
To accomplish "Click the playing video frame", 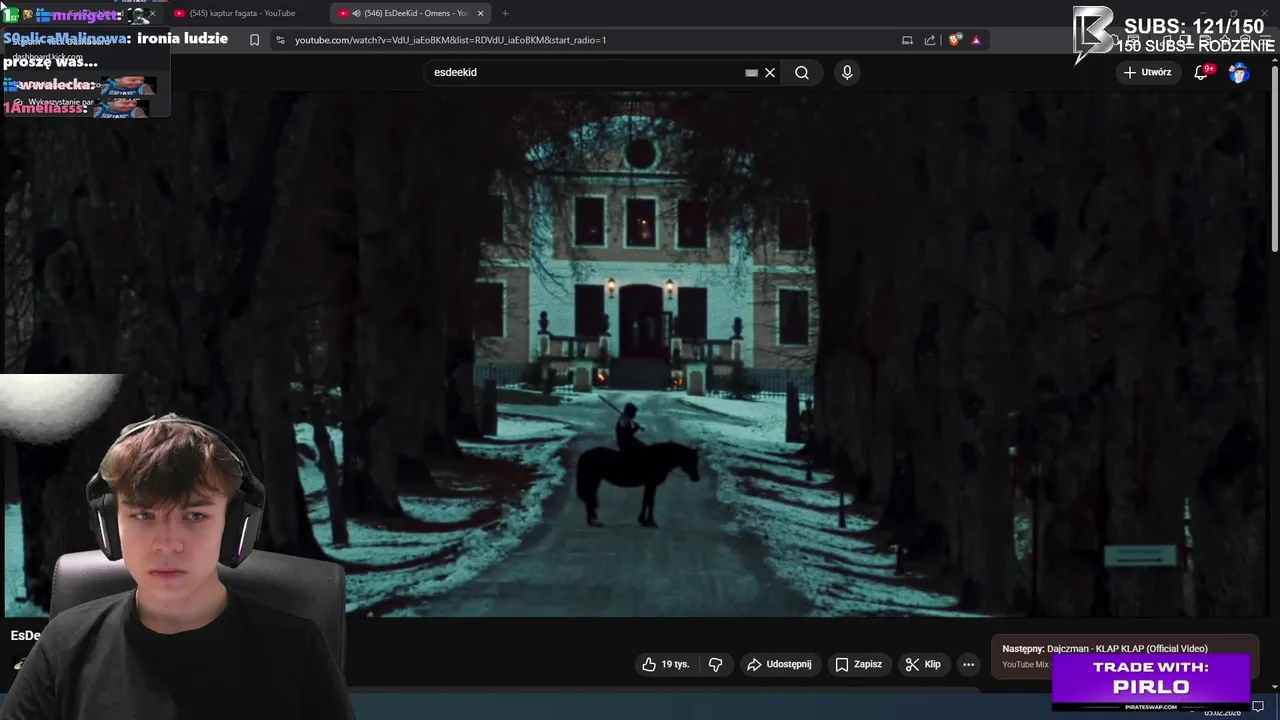I will (x=636, y=354).
